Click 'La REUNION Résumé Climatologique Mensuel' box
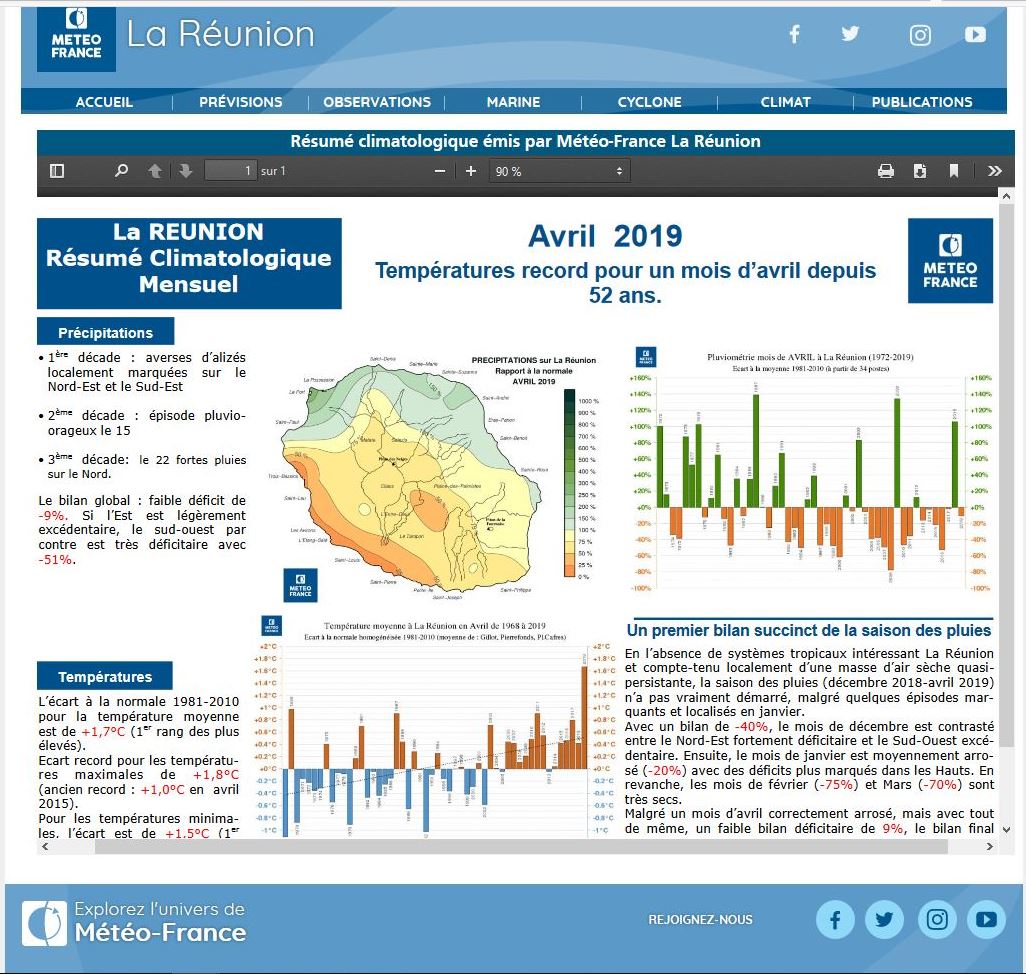The height and width of the screenshot is (974, 1026). tap(189, 263)
